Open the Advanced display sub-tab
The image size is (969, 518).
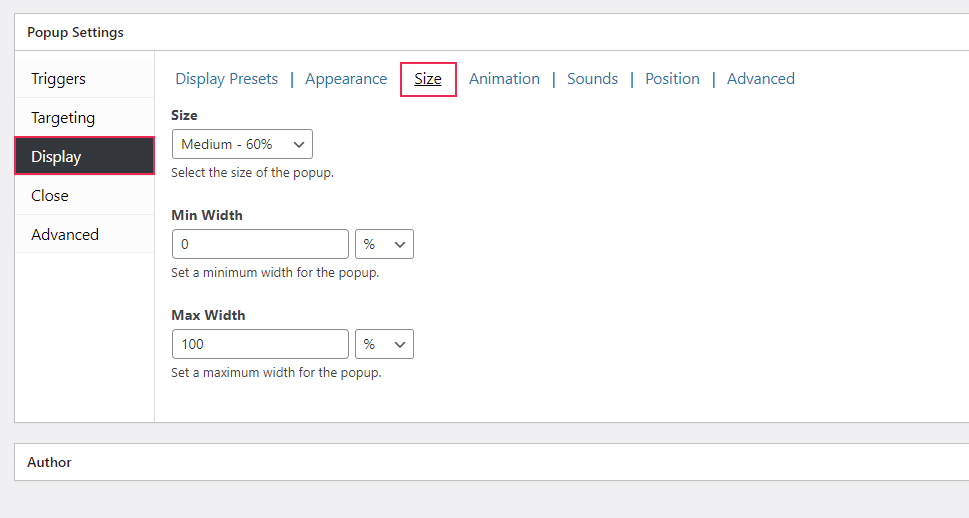coord(761,79)
